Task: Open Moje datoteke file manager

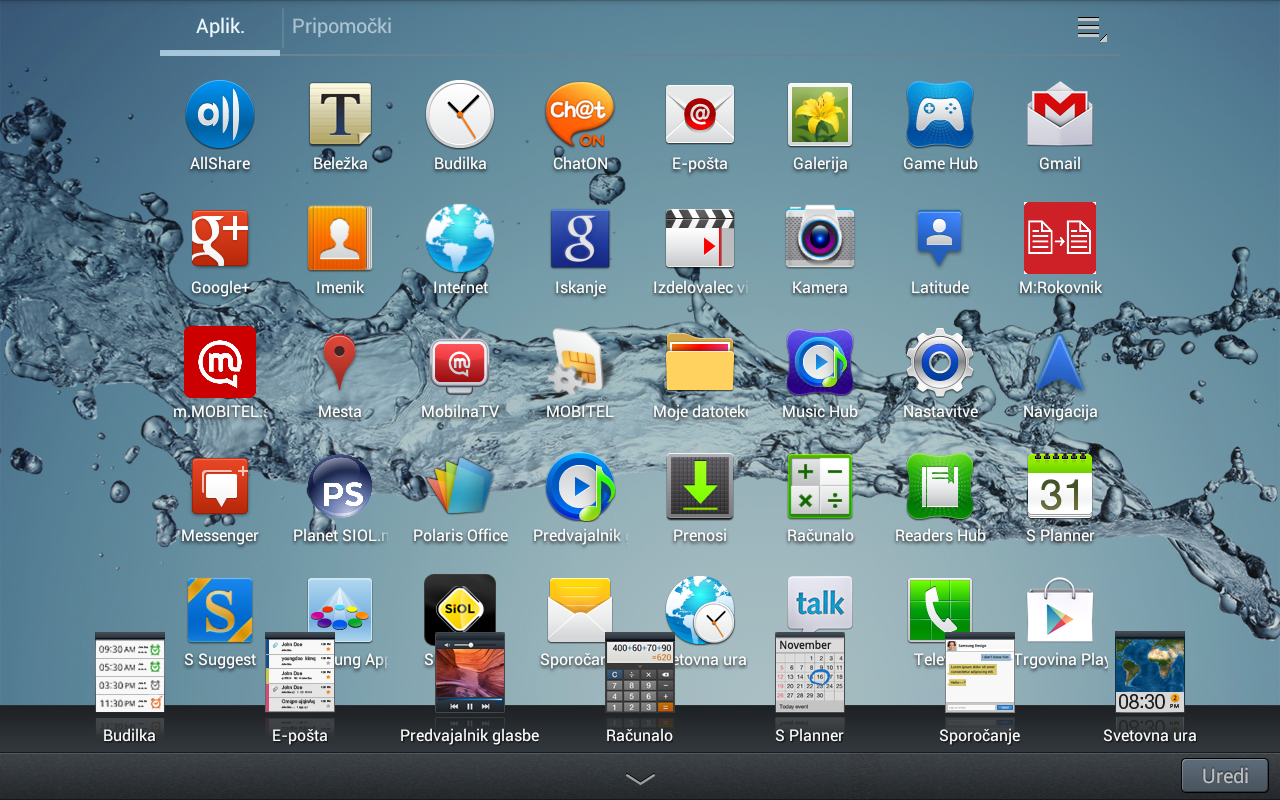Action: (x=700, y=362)
